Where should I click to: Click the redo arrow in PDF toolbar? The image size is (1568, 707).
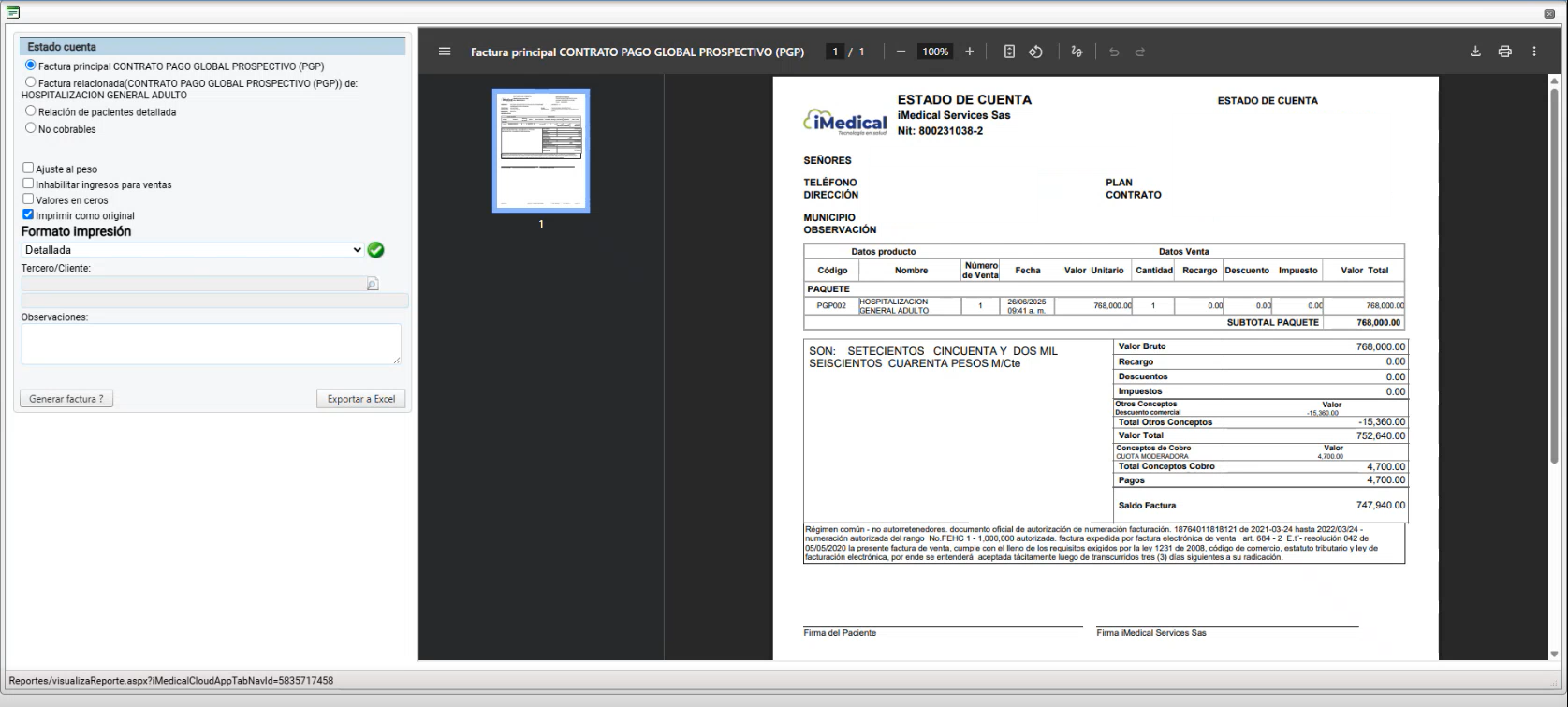click(x=1140, y=52)
